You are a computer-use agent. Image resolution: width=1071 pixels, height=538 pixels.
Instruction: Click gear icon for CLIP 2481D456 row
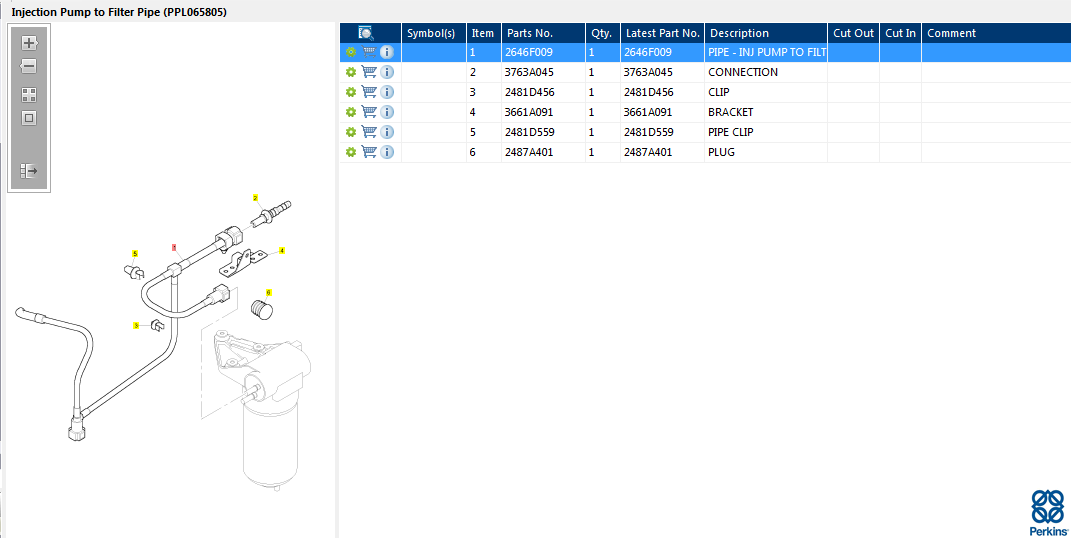[351, 91]
